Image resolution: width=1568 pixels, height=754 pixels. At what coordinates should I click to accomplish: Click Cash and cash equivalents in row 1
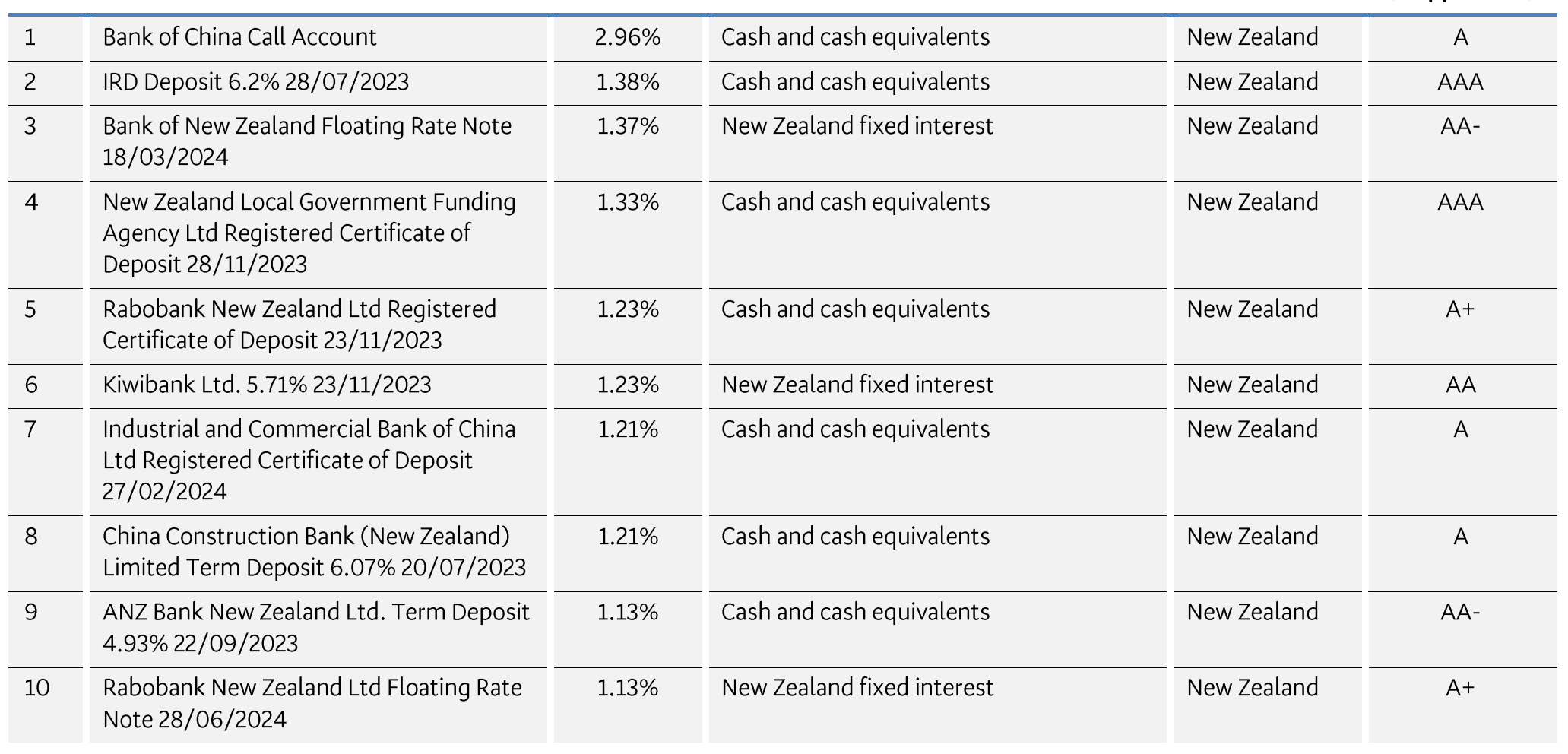(x=855, y=37)
